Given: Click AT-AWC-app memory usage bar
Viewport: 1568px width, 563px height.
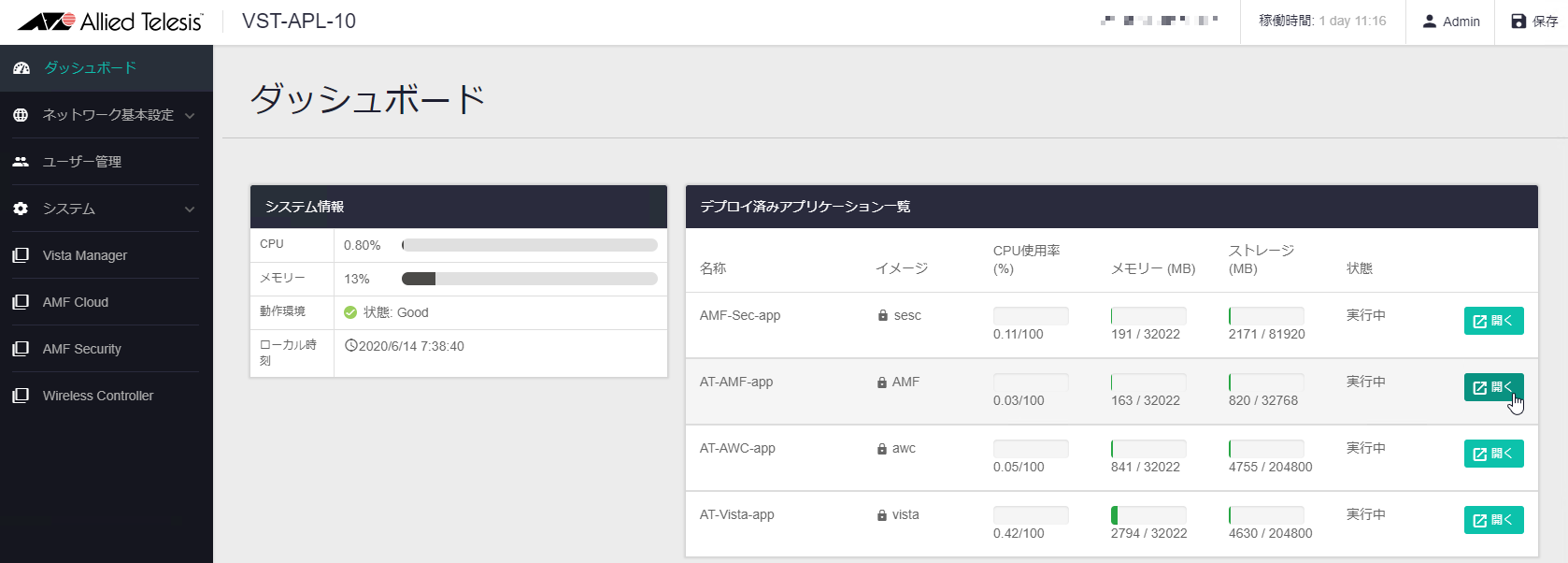Looking at the screenshot, I should (1148, 449).
